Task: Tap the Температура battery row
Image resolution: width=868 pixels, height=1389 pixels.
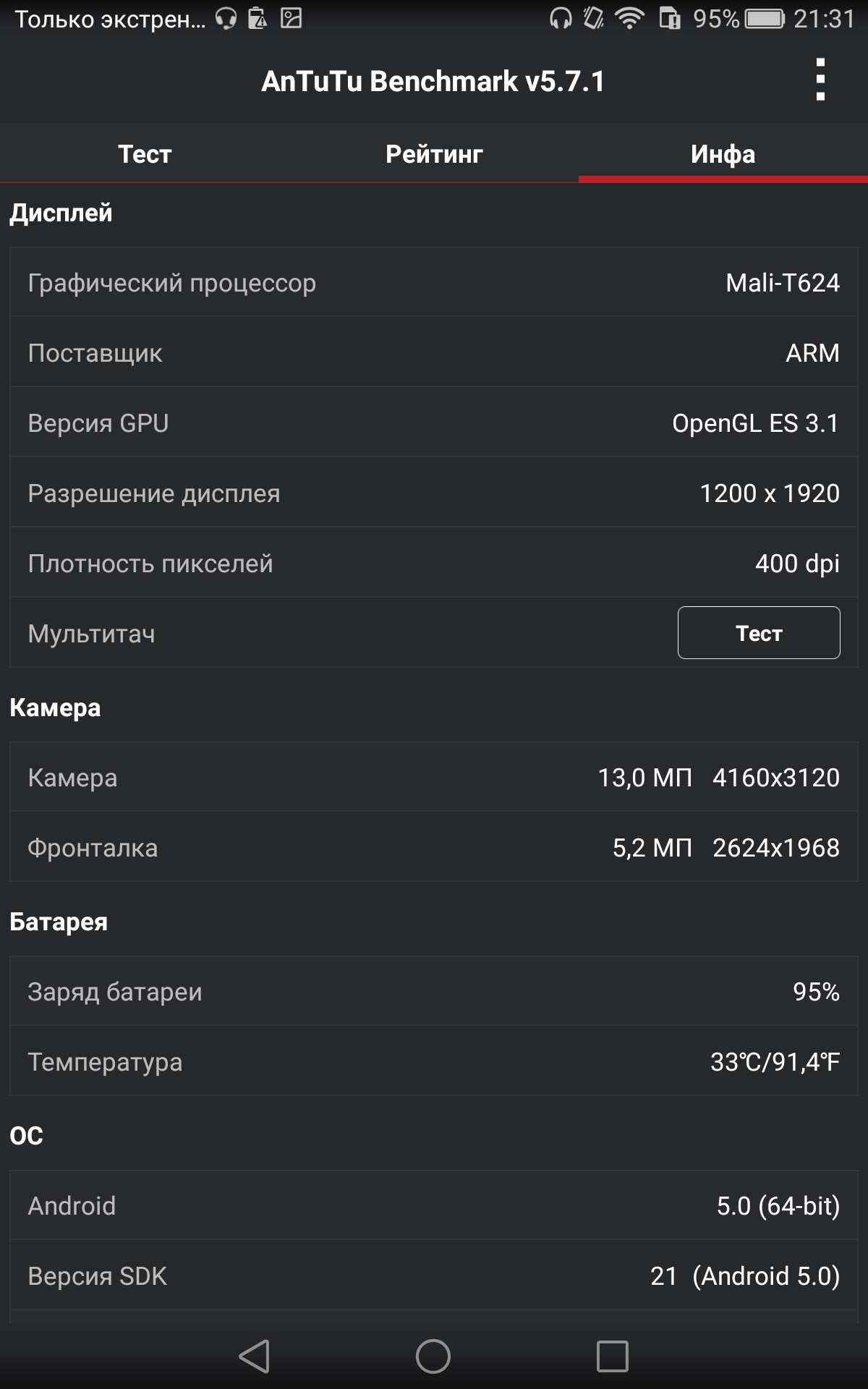Action: coord(434,1061)
